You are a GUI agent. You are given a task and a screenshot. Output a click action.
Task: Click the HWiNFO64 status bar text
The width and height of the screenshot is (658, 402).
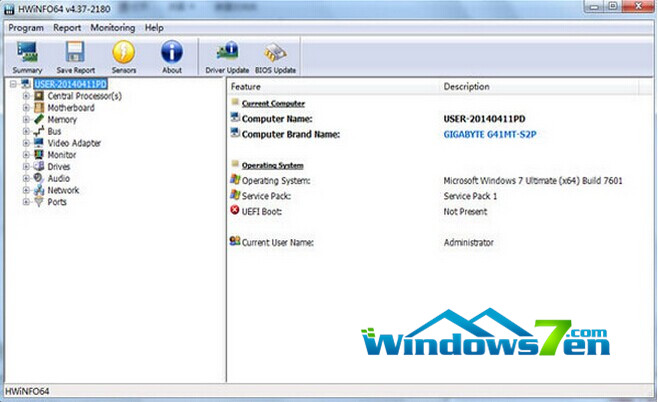point(27,392)
